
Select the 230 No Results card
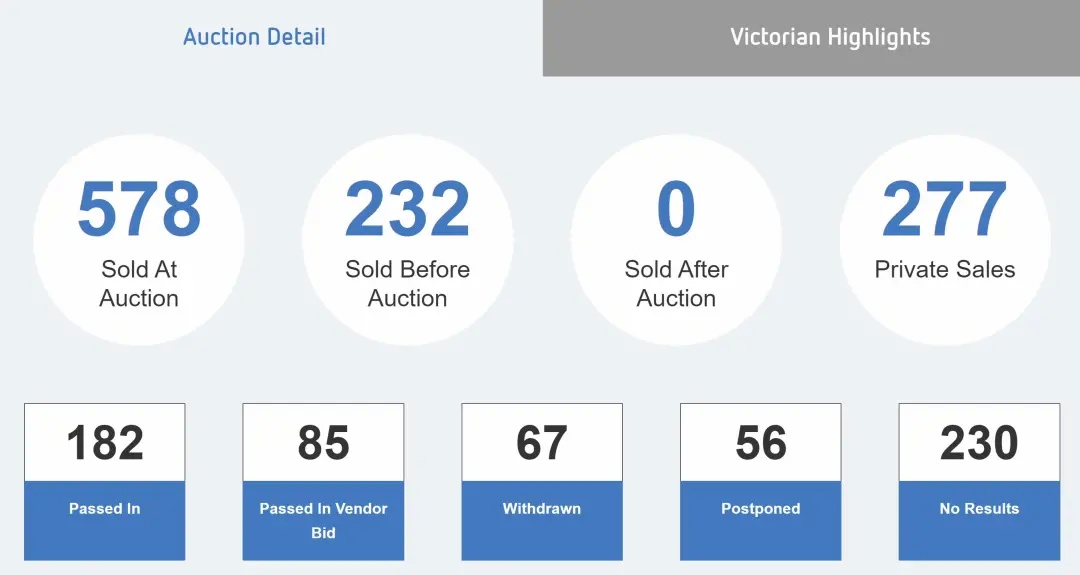coord(979,482)
